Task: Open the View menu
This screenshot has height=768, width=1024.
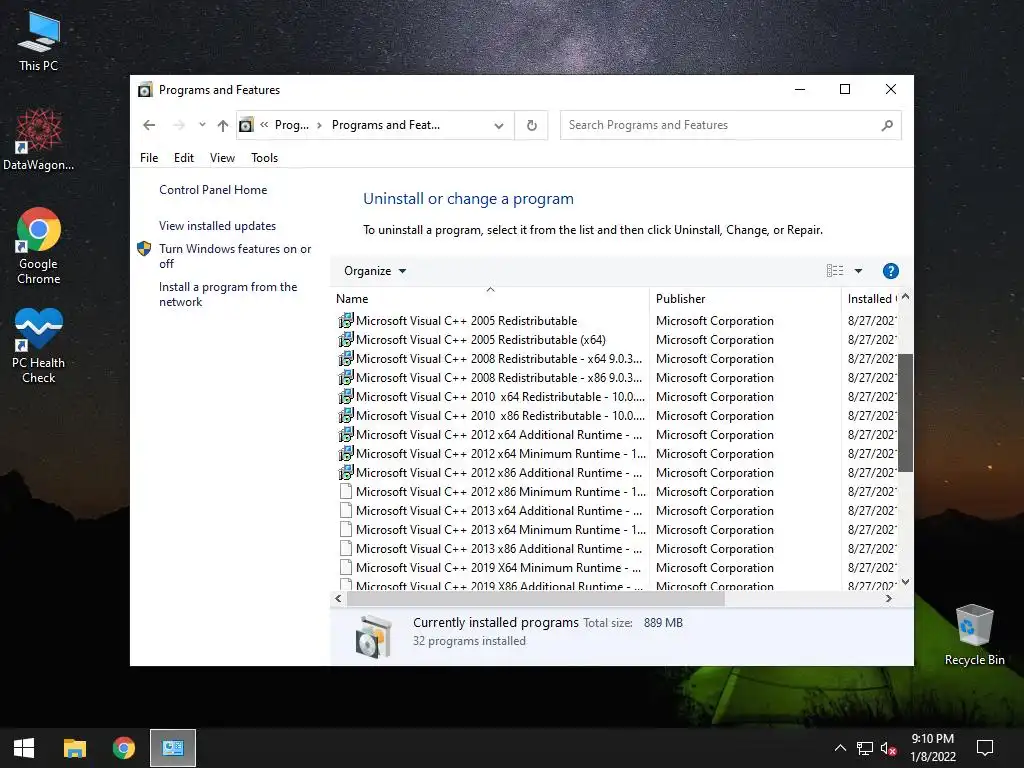Action: pos(222,157)
